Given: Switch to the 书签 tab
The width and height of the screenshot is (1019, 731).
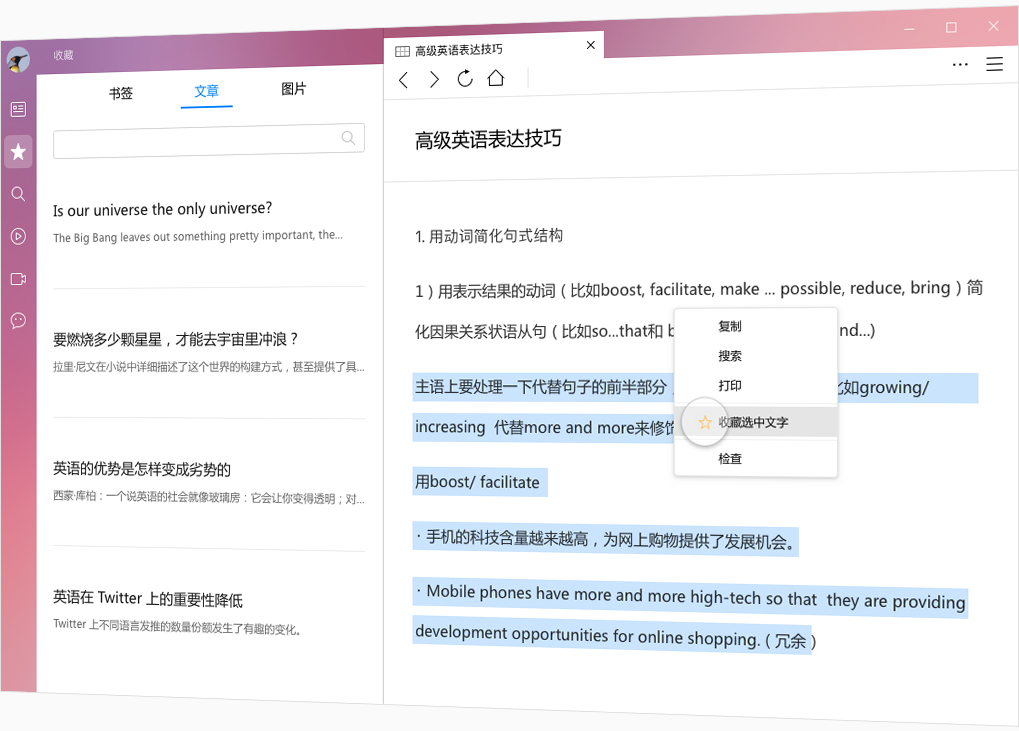Looking at the screenshot, I should pyautogui.click(x=121, y=93).
